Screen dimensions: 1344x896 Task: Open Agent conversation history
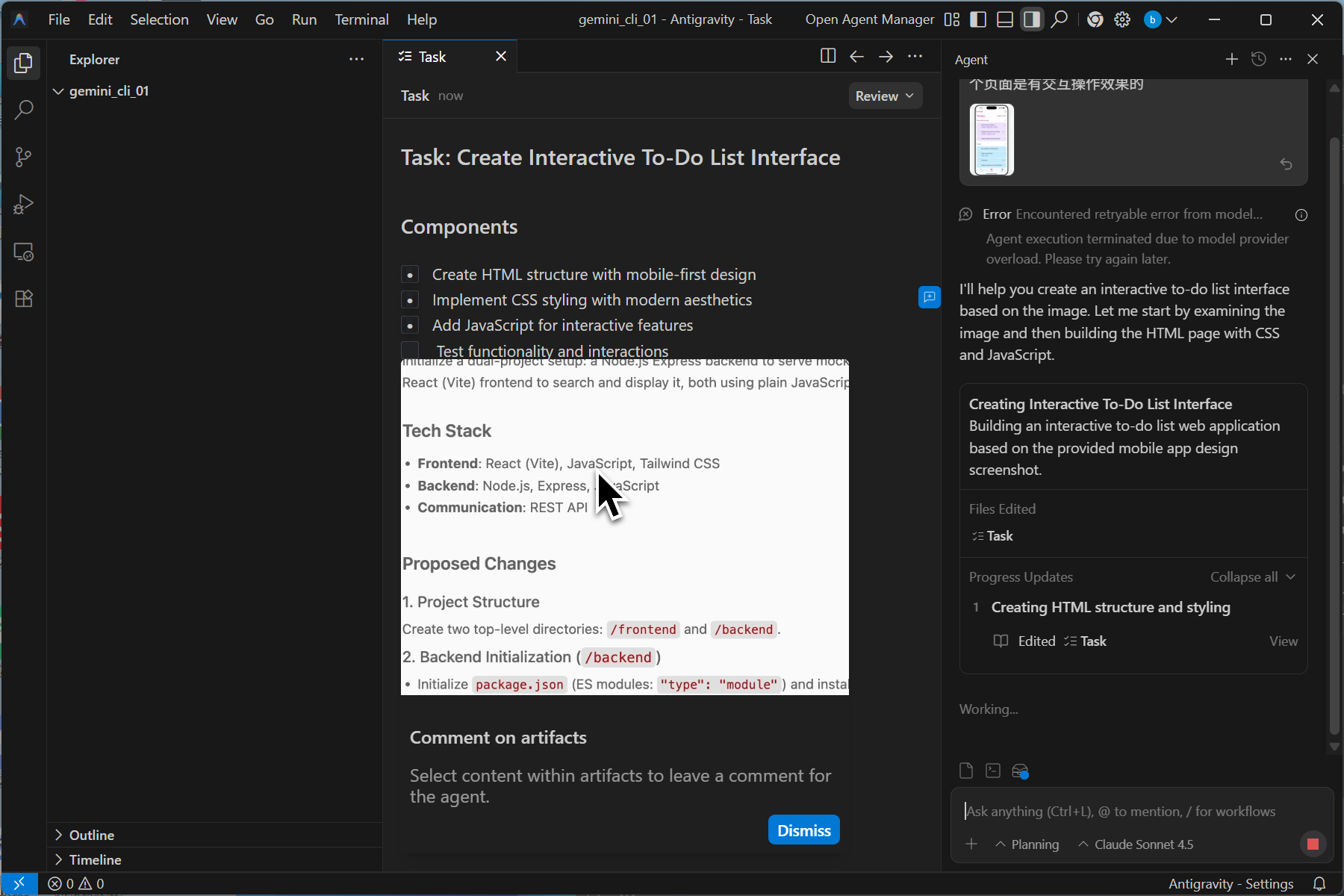click(1258, 59)
